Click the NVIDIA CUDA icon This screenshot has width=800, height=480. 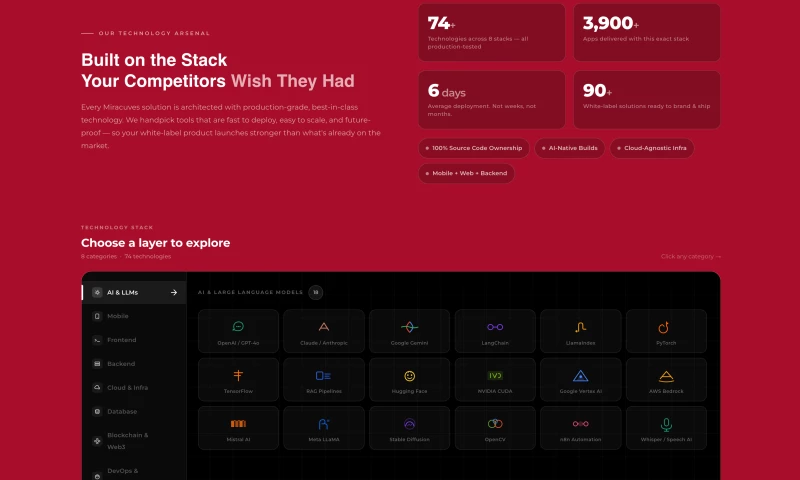point(495,375)
